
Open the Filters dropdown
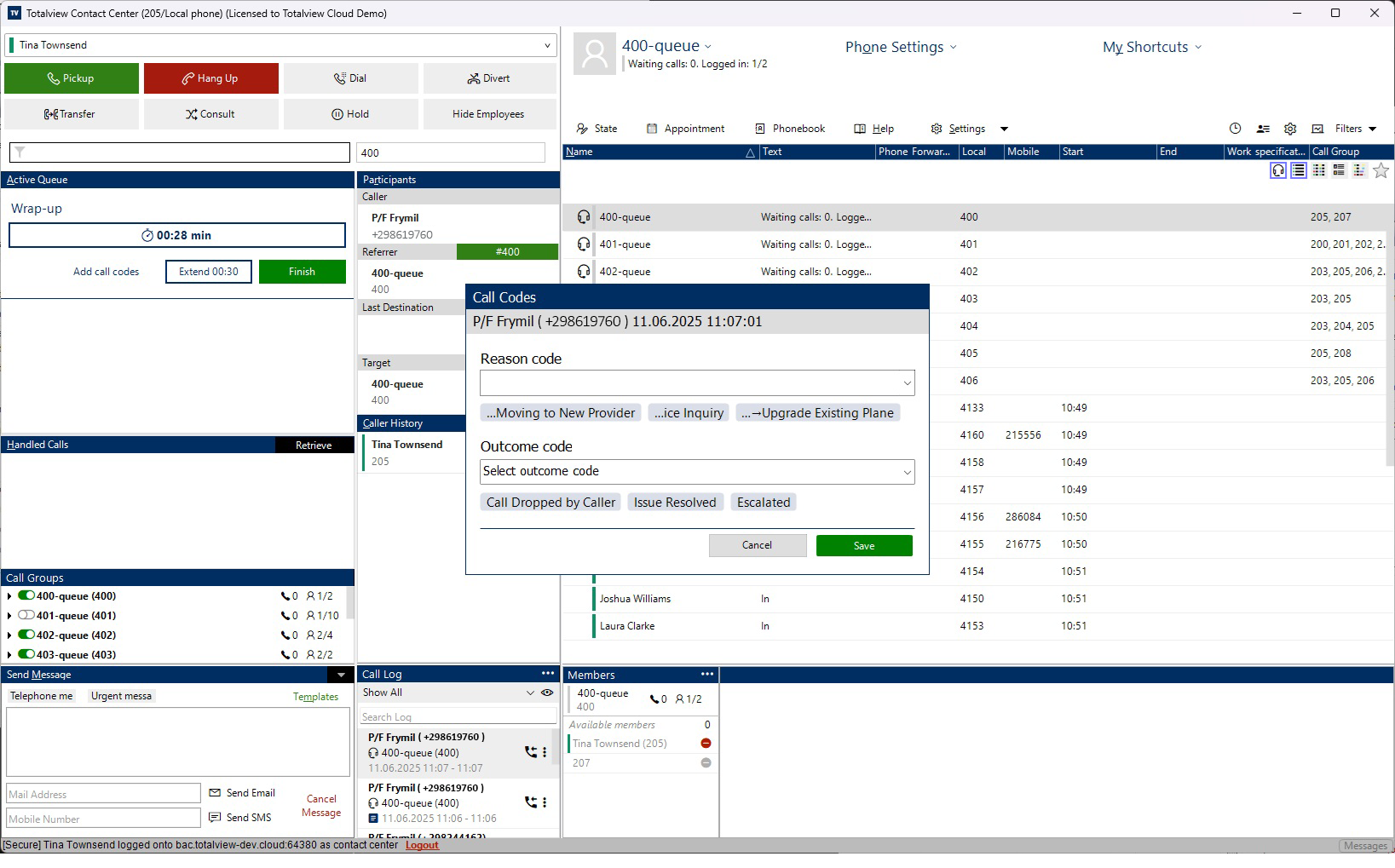click(1355, 129)
